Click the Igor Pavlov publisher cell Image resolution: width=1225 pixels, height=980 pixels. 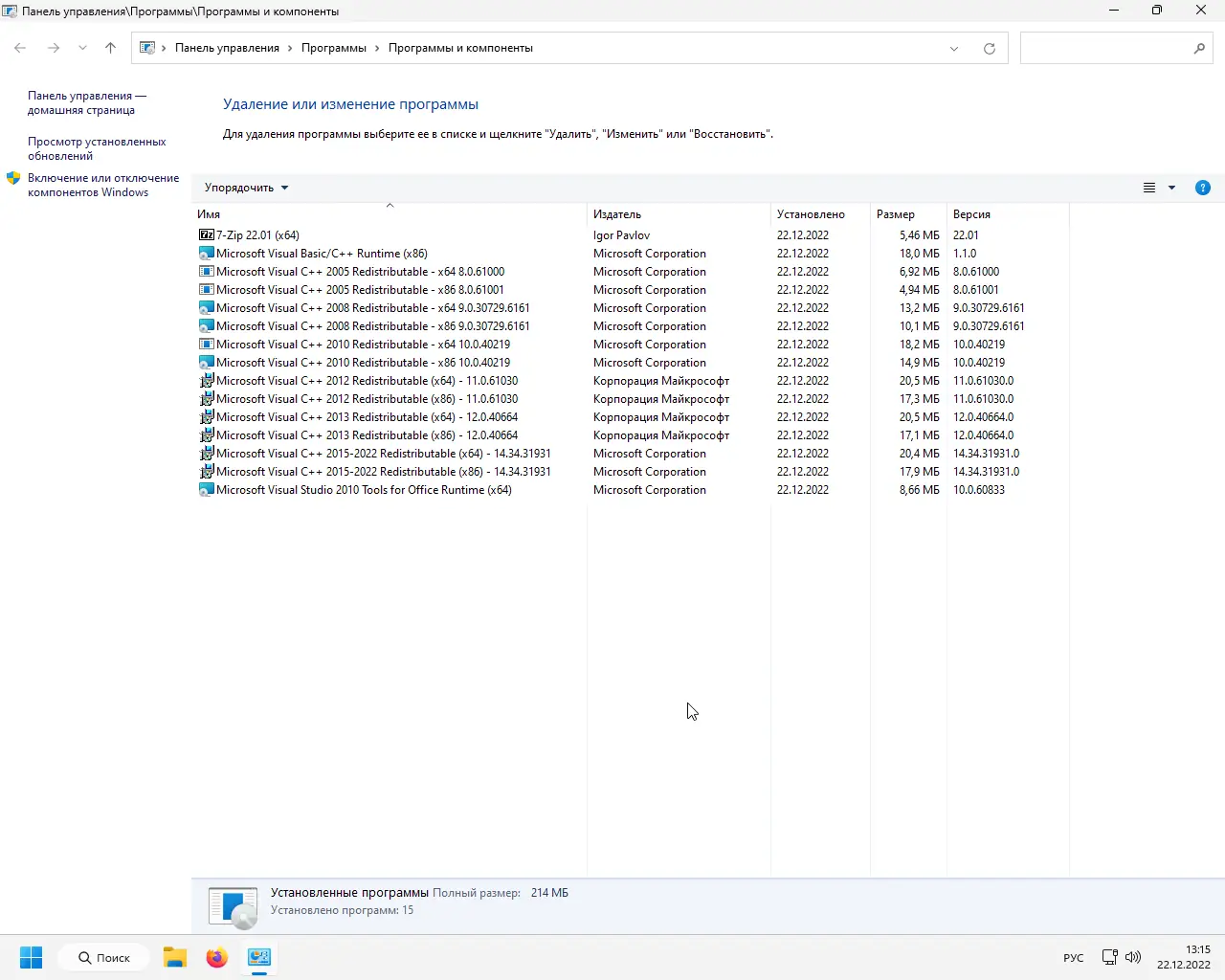coord(621,235)
